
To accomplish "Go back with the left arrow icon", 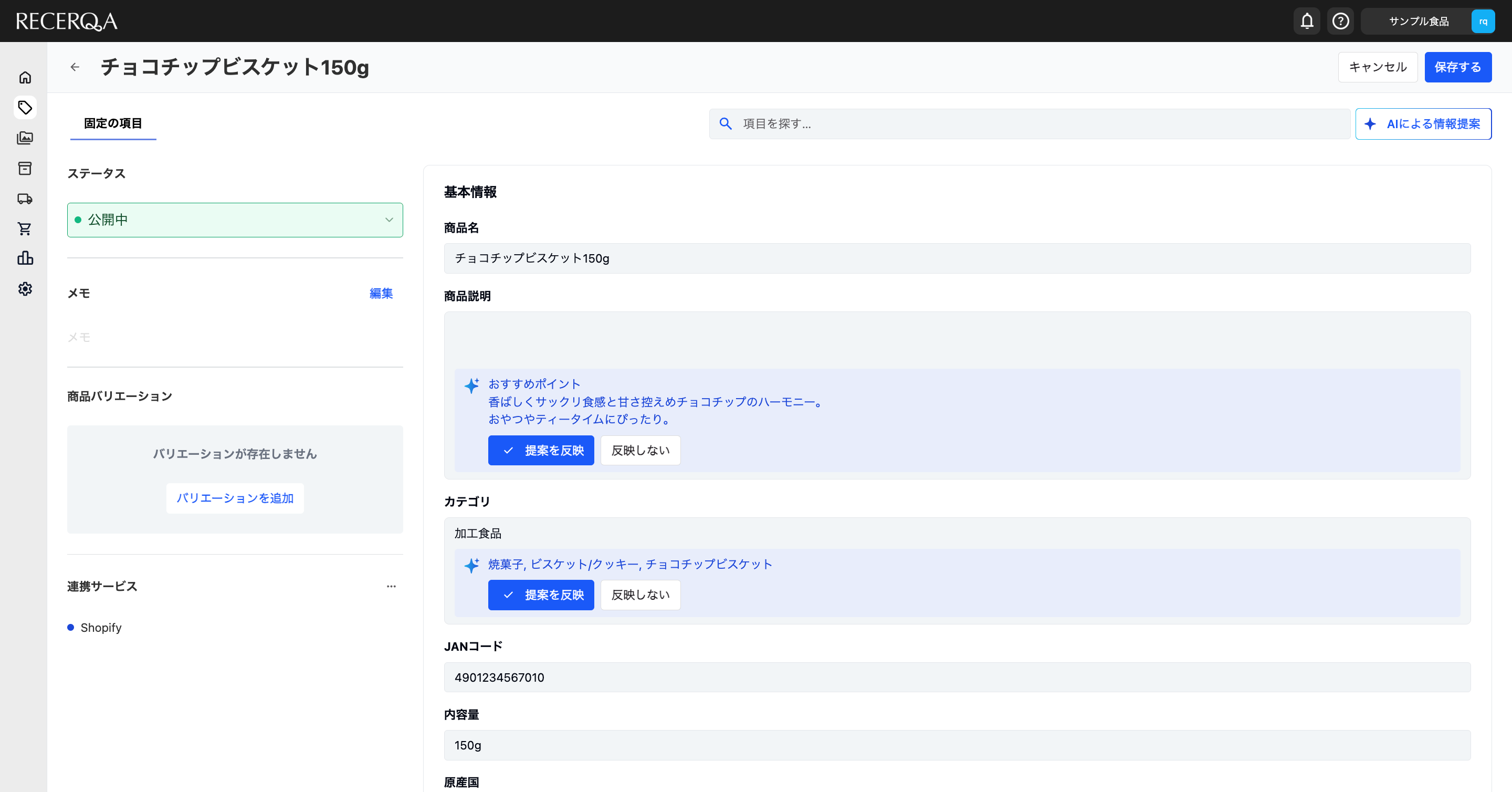I will pyautogui.click(x=75, y=67).
